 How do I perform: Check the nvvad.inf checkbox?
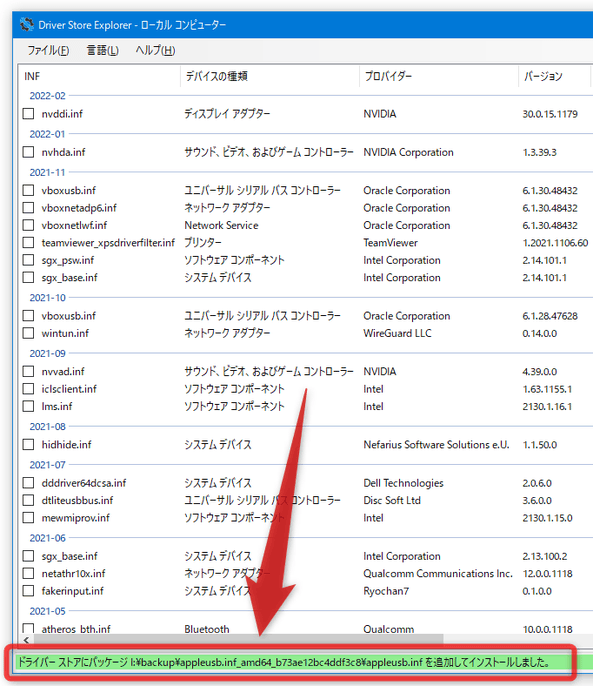coord(28,371)
